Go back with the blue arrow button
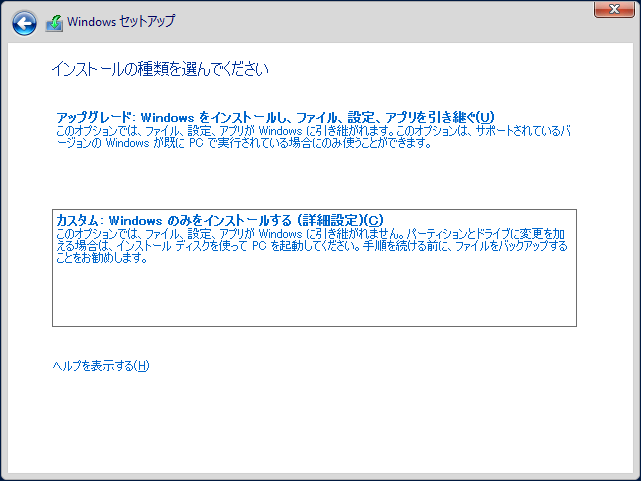The height and width of the screenshot is (481, 641). coord(24,23)
